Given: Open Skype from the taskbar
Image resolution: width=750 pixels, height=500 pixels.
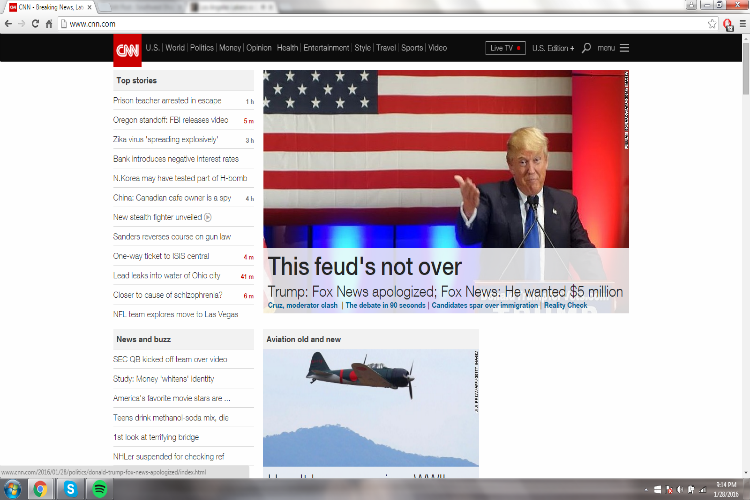Looking at the screenshot, I should [71, 489].
